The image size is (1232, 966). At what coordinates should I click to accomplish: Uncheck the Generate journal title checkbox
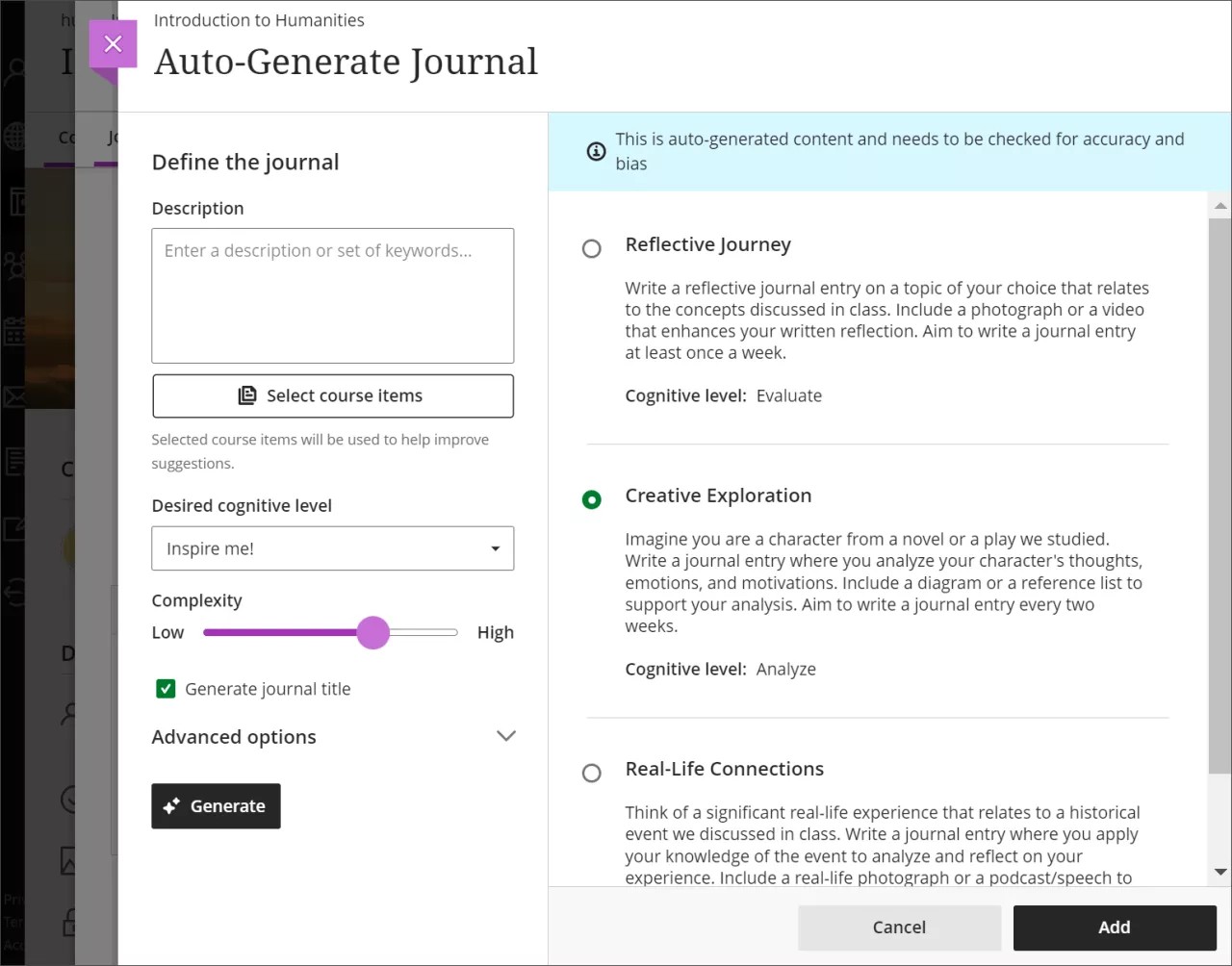coord(166,688)
